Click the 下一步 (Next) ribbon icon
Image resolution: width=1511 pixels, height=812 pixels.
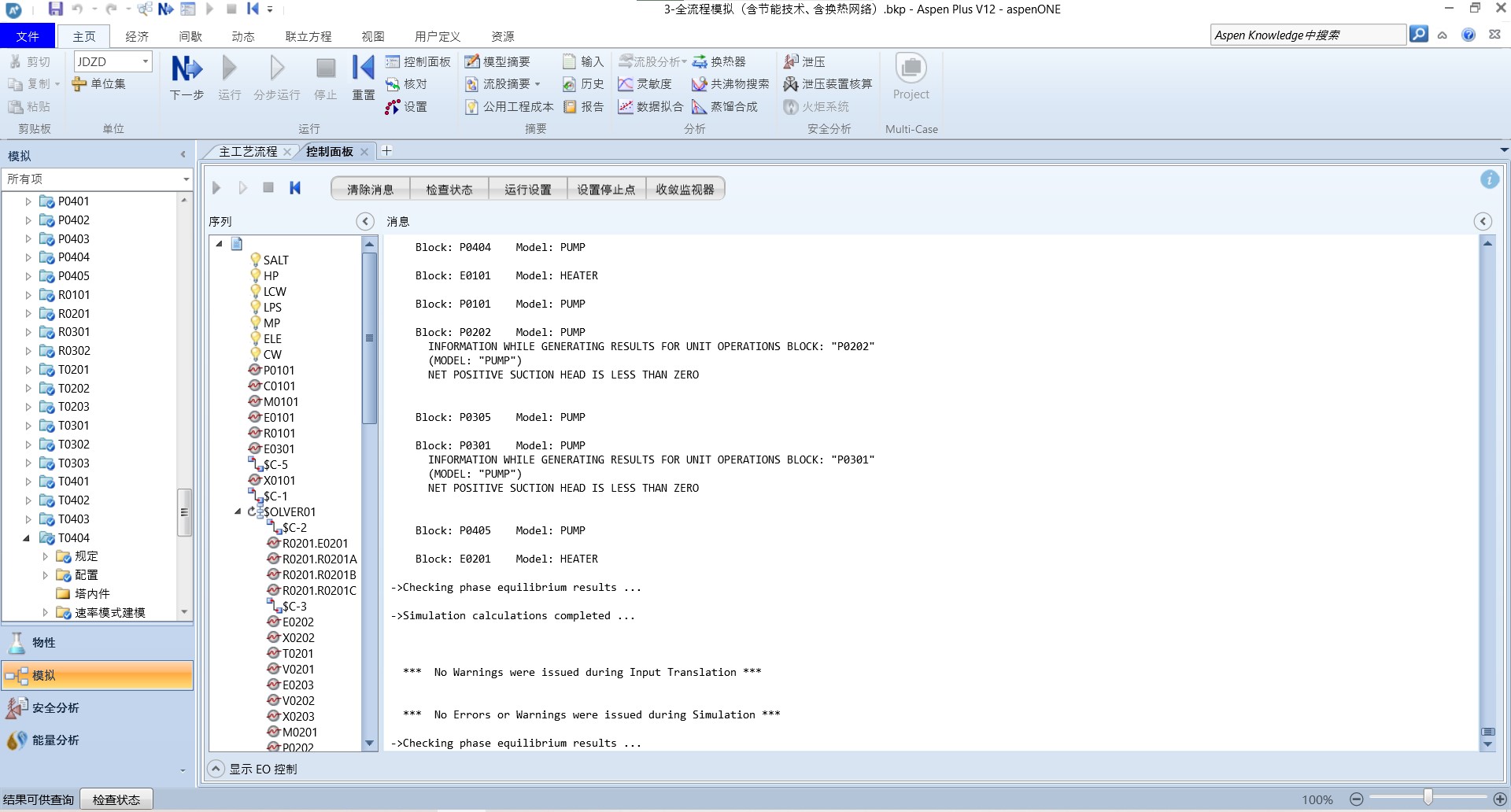187,77
